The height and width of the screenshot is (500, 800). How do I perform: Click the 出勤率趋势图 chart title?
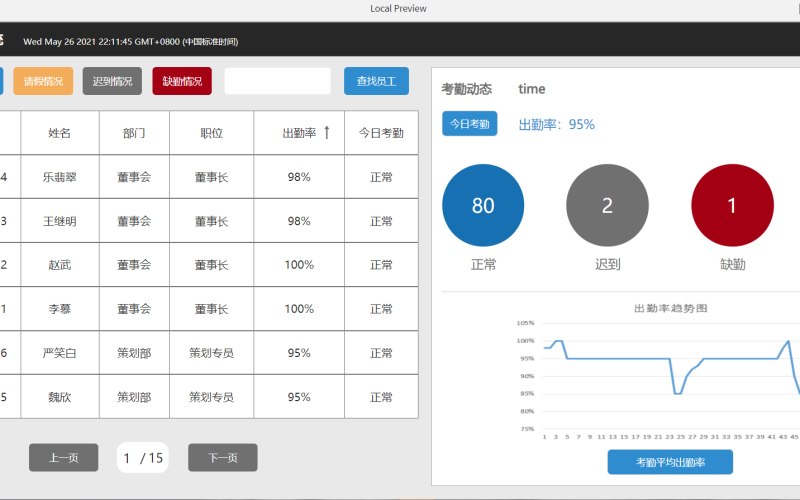coord(670,308)
